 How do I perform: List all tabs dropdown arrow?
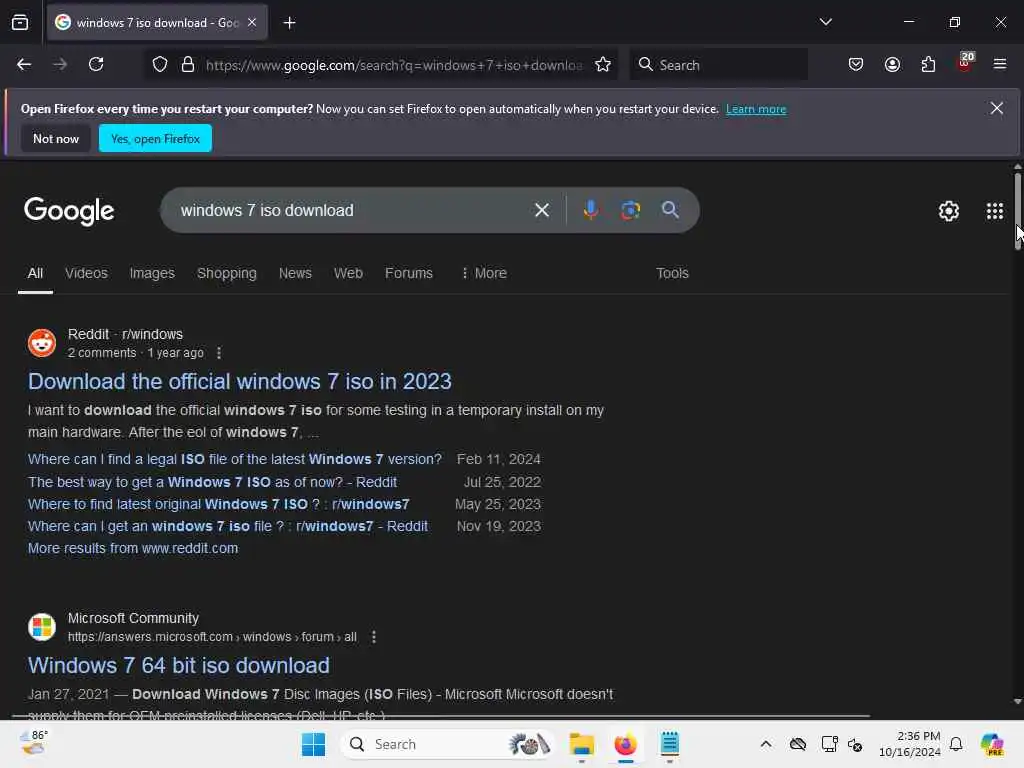click(825, 22)
